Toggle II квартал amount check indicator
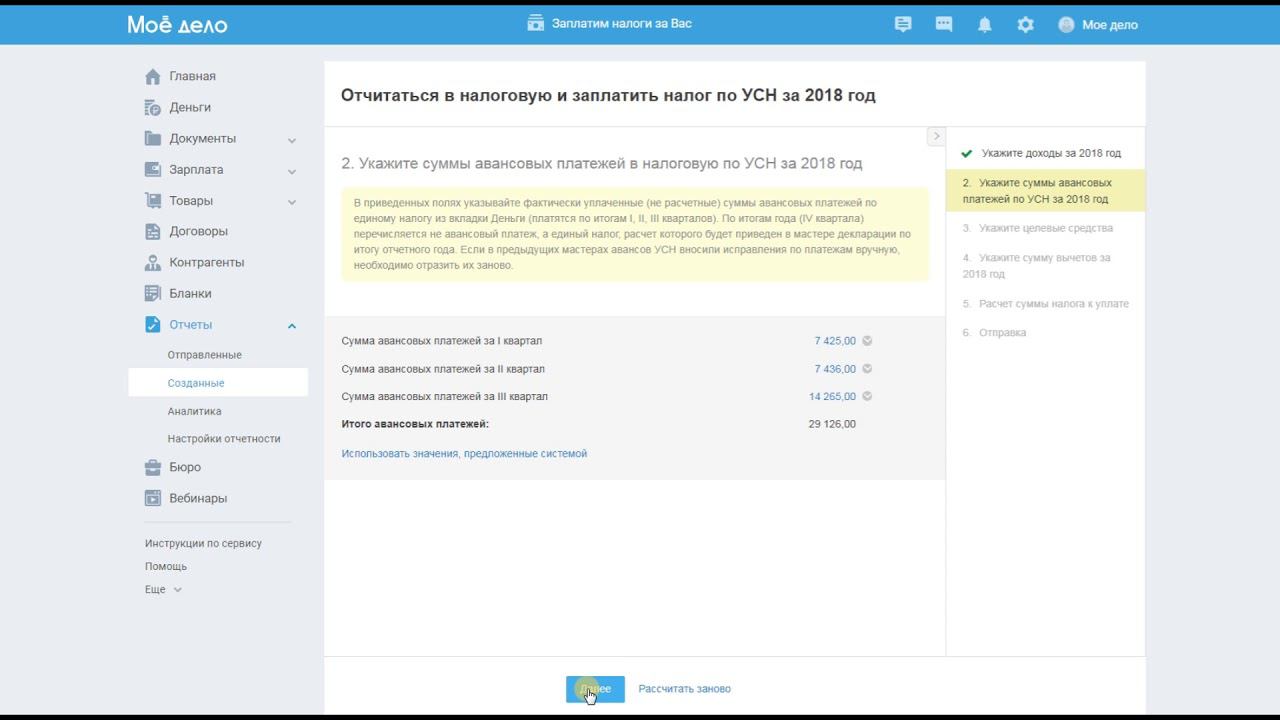This screenshot has height=720, width=1280. click(x=868, y=369)
